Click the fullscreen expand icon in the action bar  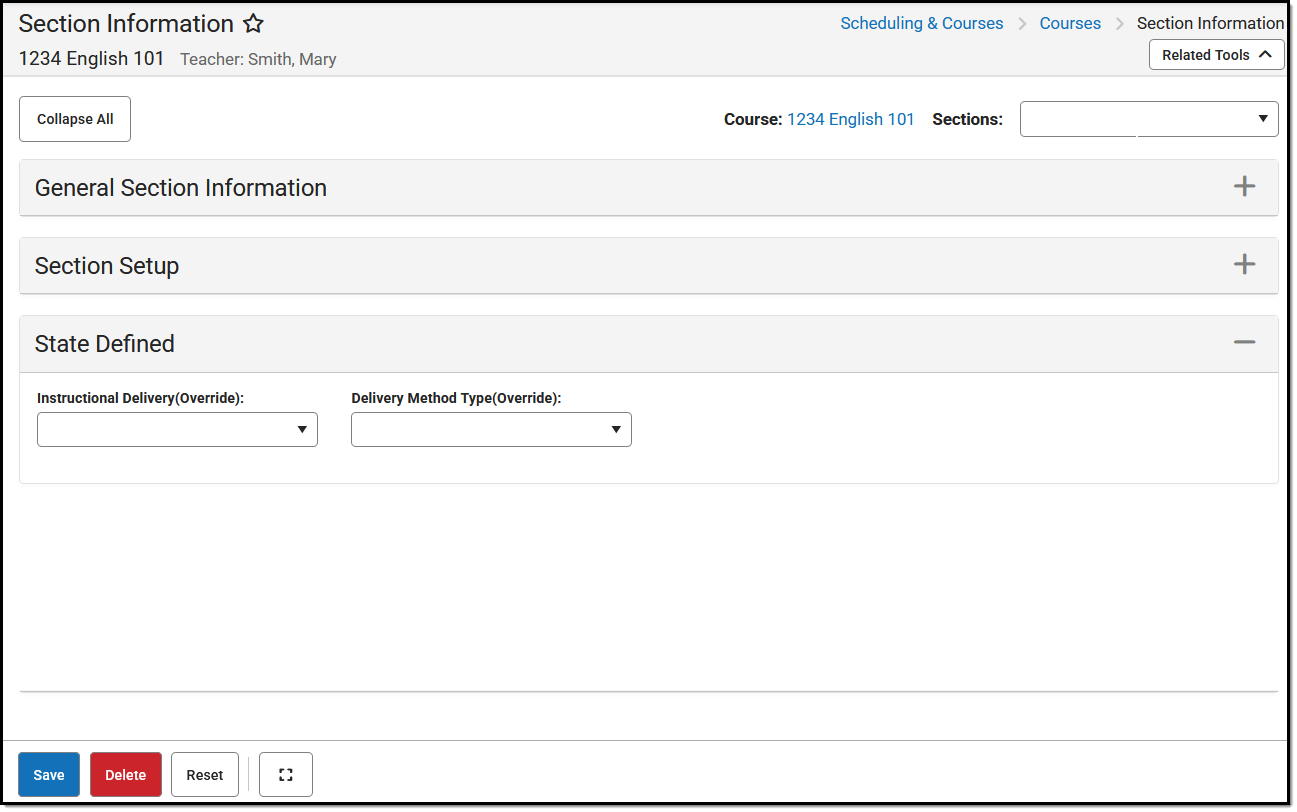point(286,774)
